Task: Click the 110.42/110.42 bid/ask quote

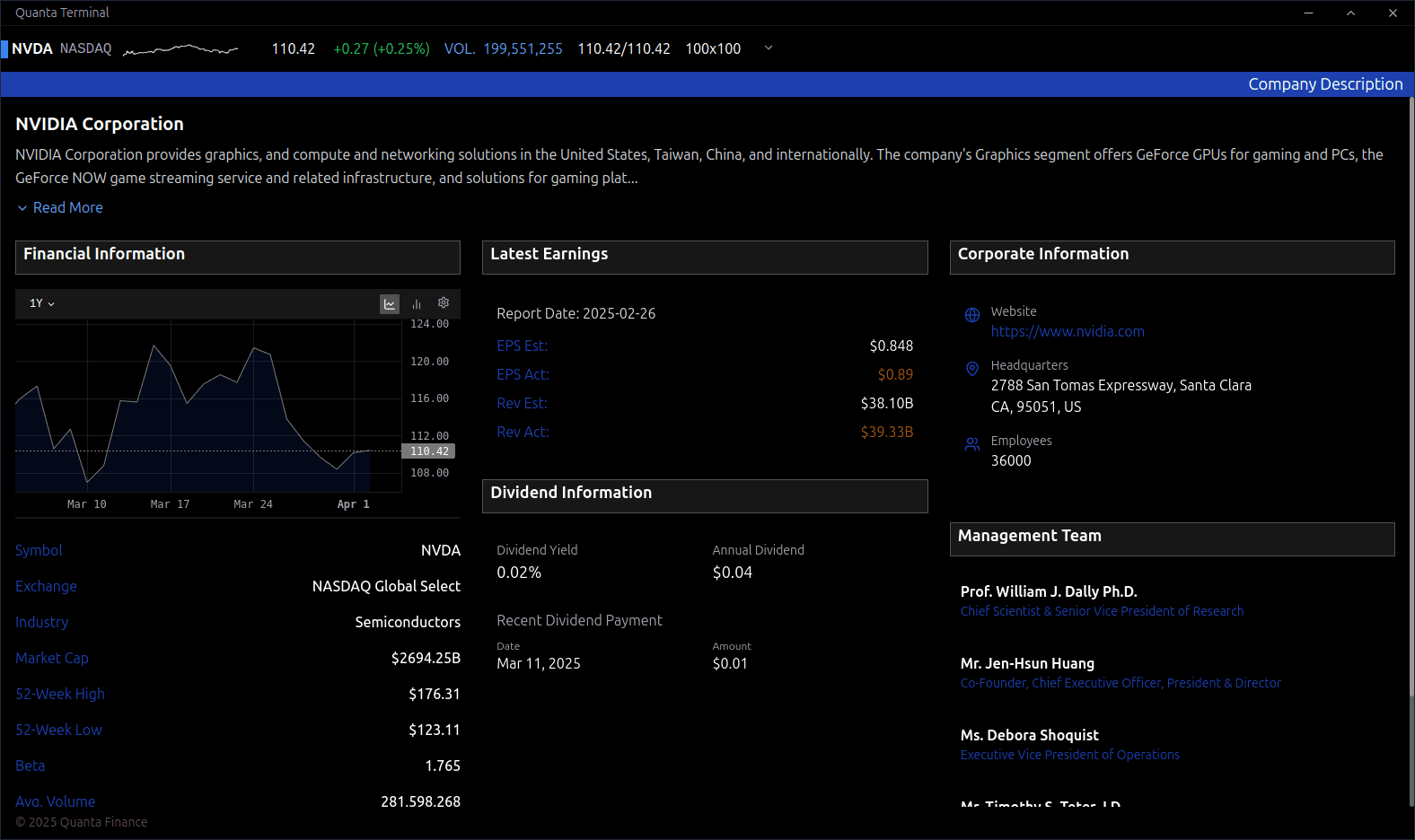Action: [624, 48]
